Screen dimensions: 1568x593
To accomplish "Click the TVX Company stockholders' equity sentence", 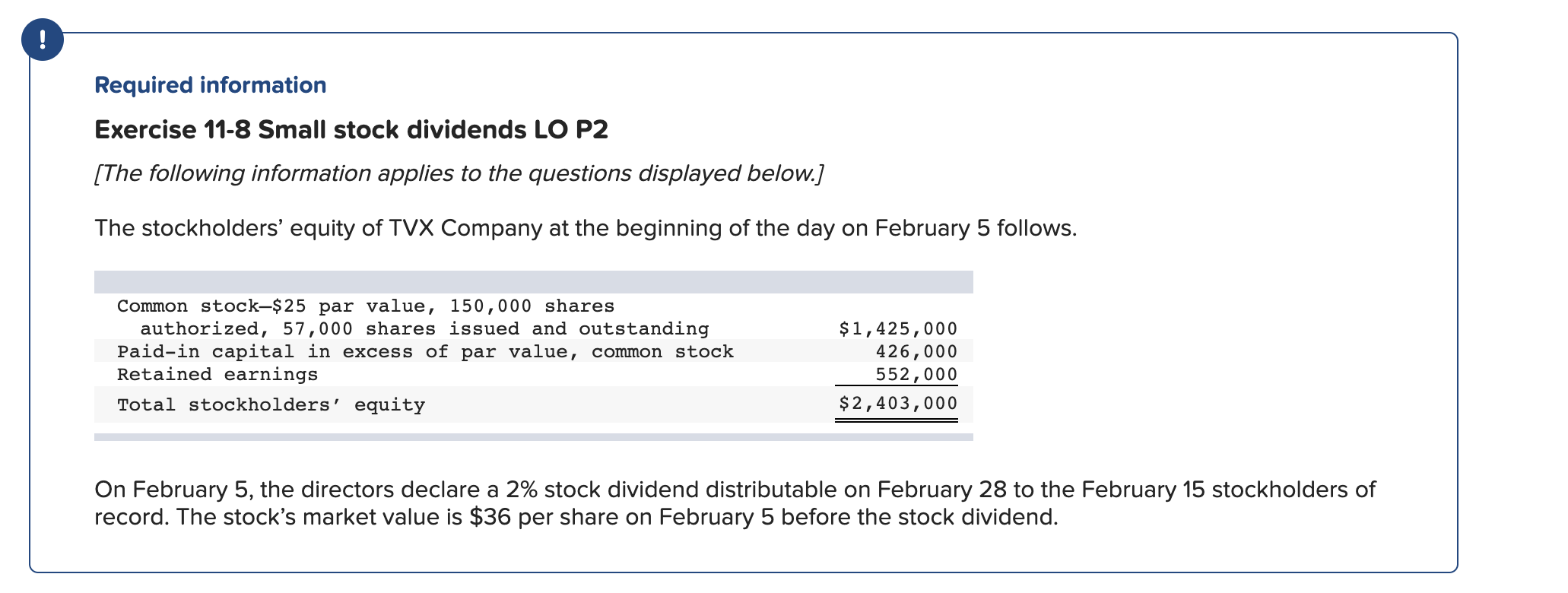I will [x=586, y=228].
